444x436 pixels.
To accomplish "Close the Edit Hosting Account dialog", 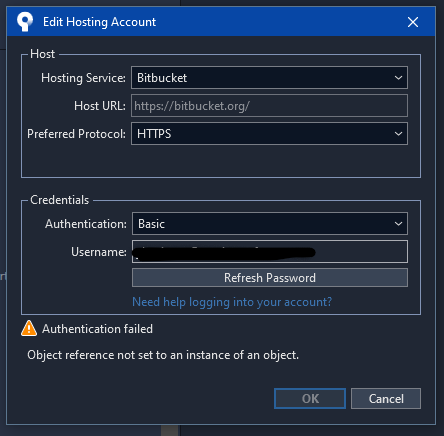I will 413,22.
